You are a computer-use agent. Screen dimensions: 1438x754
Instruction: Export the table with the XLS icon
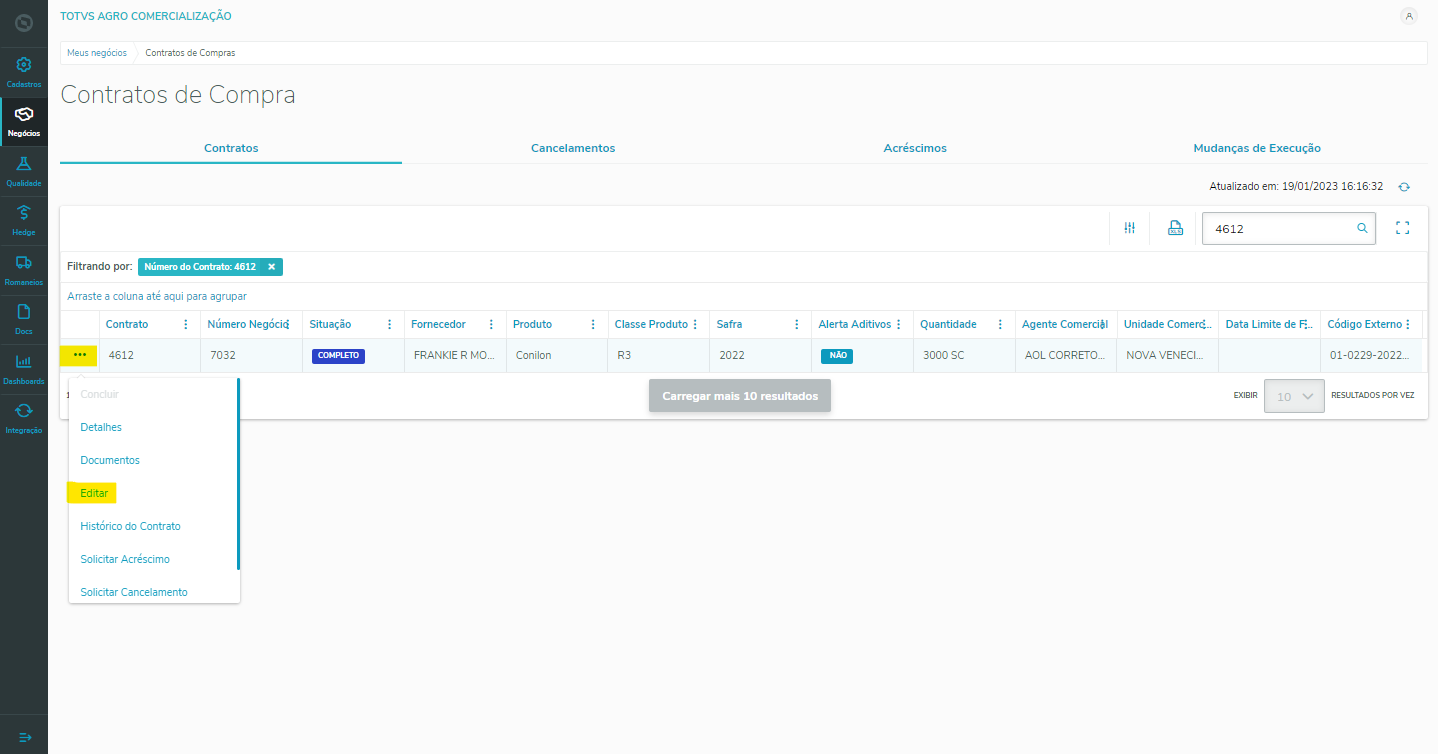(x=1176, y=228)
